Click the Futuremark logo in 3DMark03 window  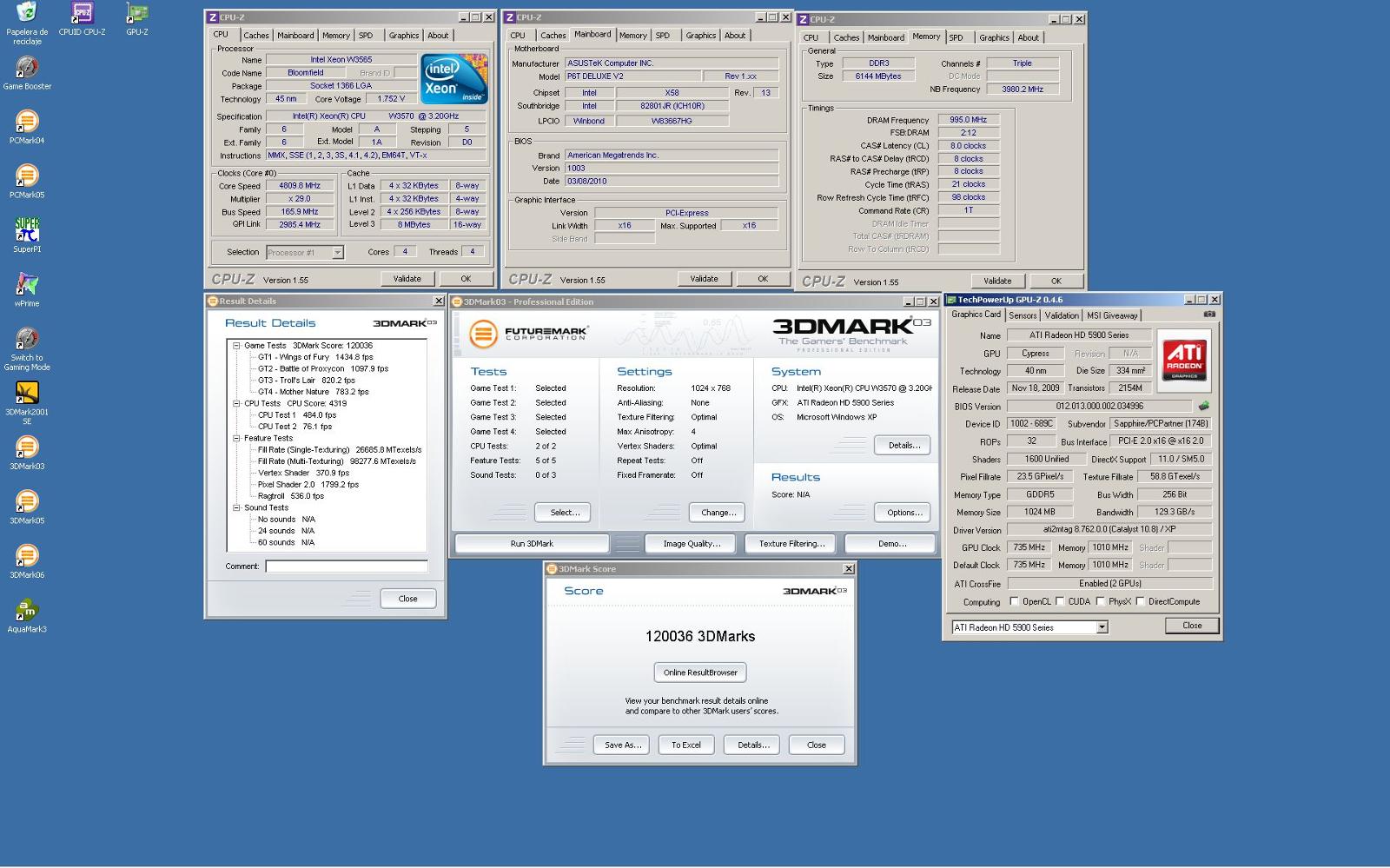click(x=528, y=333)
